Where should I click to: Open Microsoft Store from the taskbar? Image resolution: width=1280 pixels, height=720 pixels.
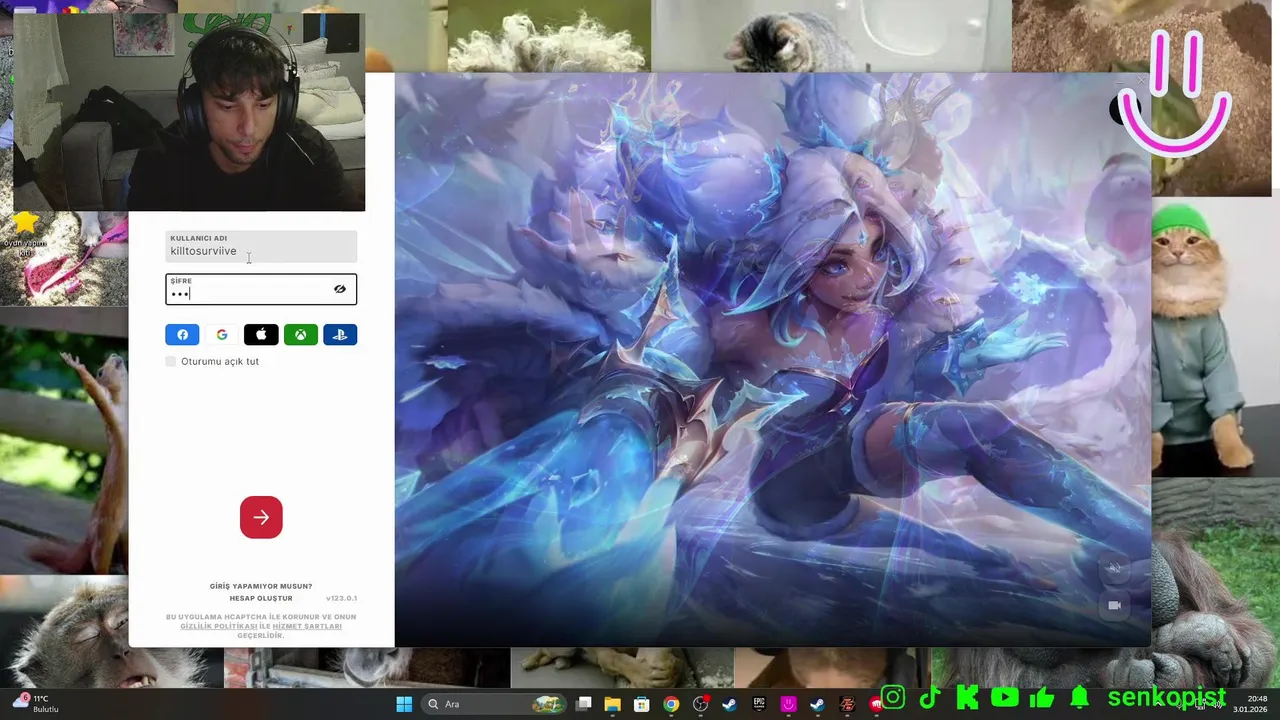642,704
